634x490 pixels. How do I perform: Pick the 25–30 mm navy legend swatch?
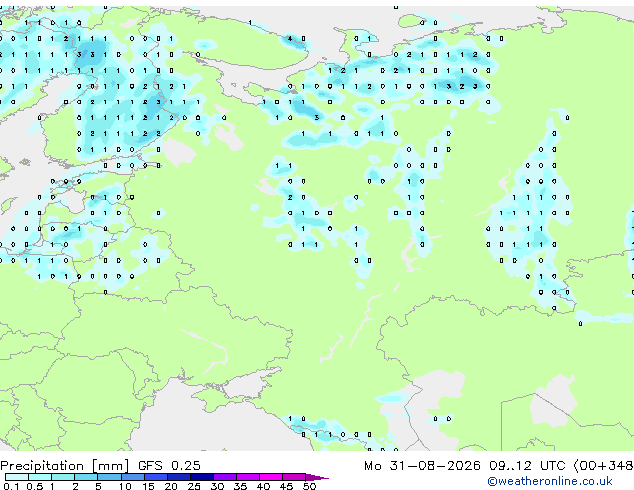(201, 477)
